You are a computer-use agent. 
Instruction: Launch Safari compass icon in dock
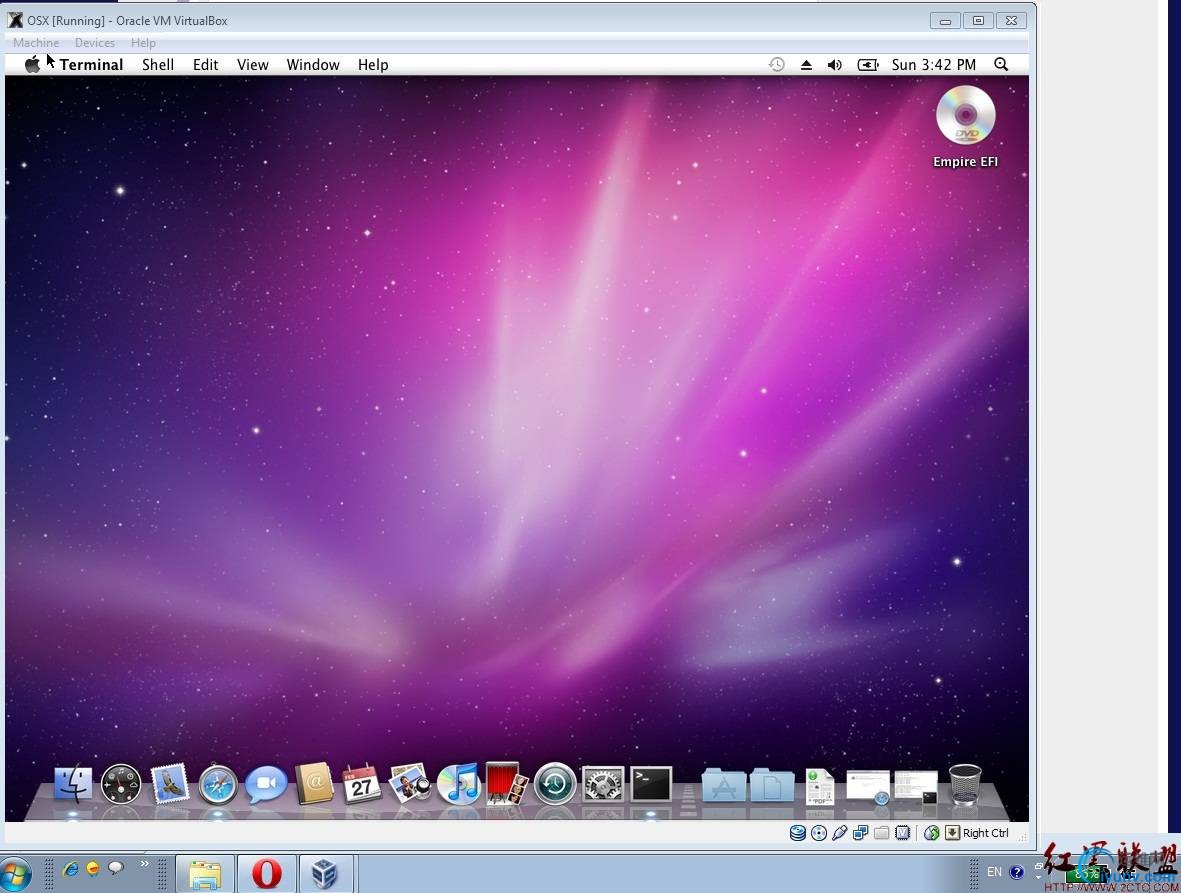pos(218,785)
